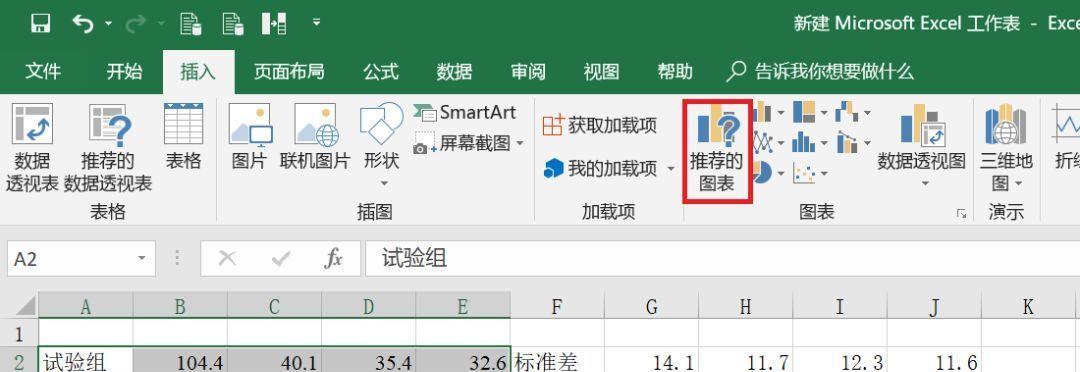Screen dimensions: 1080x372
Task: Undo the last action
Action: [83, 24]
